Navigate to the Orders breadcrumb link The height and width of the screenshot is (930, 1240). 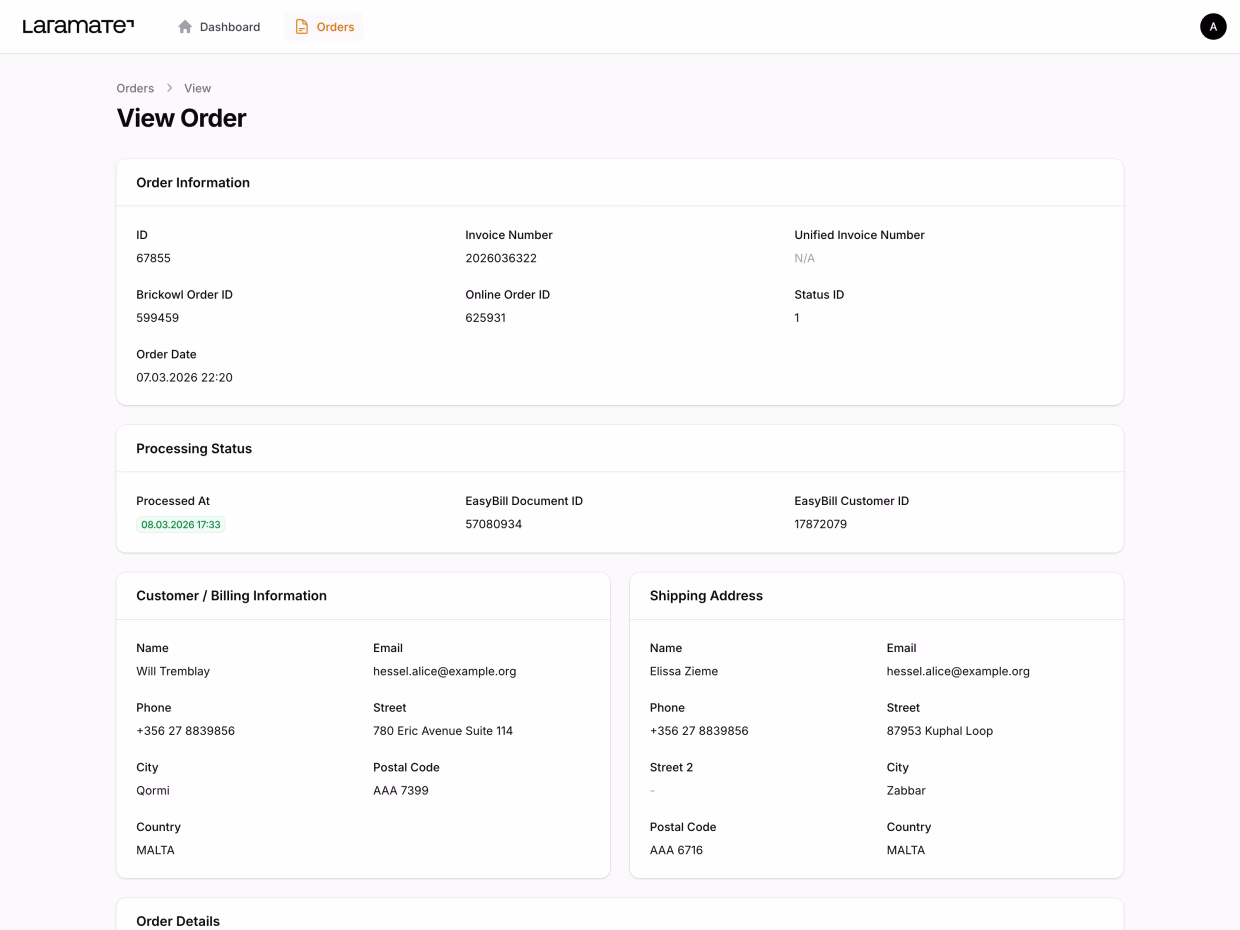click(135, 88)
